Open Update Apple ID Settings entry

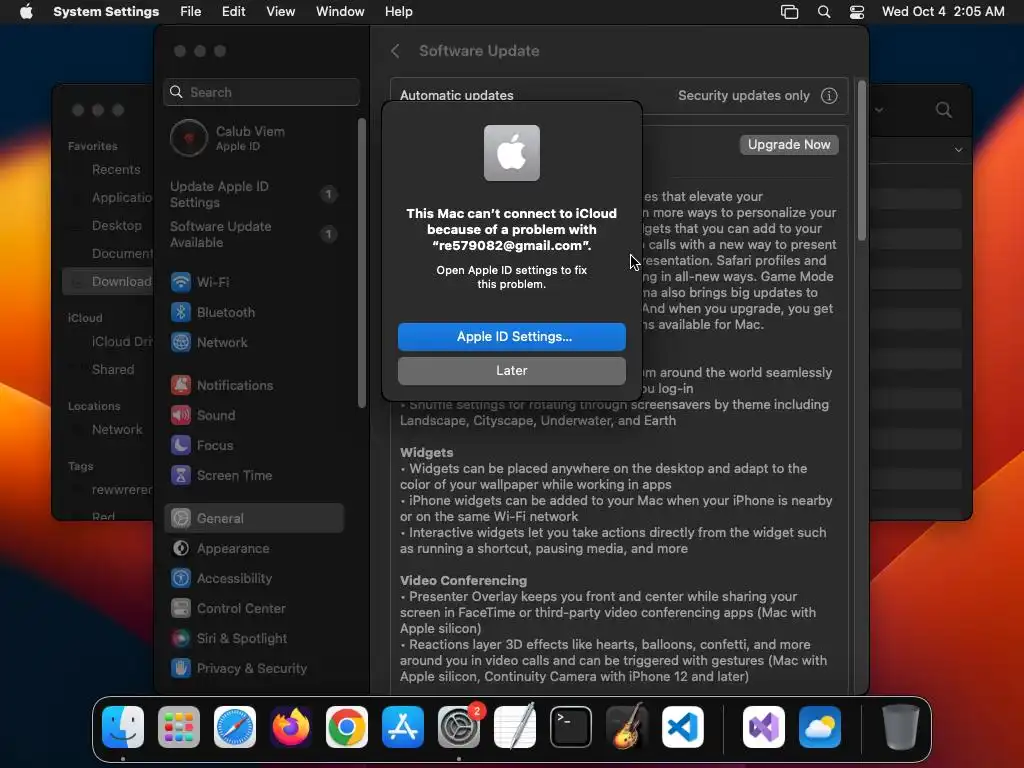click(x=255, y=194)
